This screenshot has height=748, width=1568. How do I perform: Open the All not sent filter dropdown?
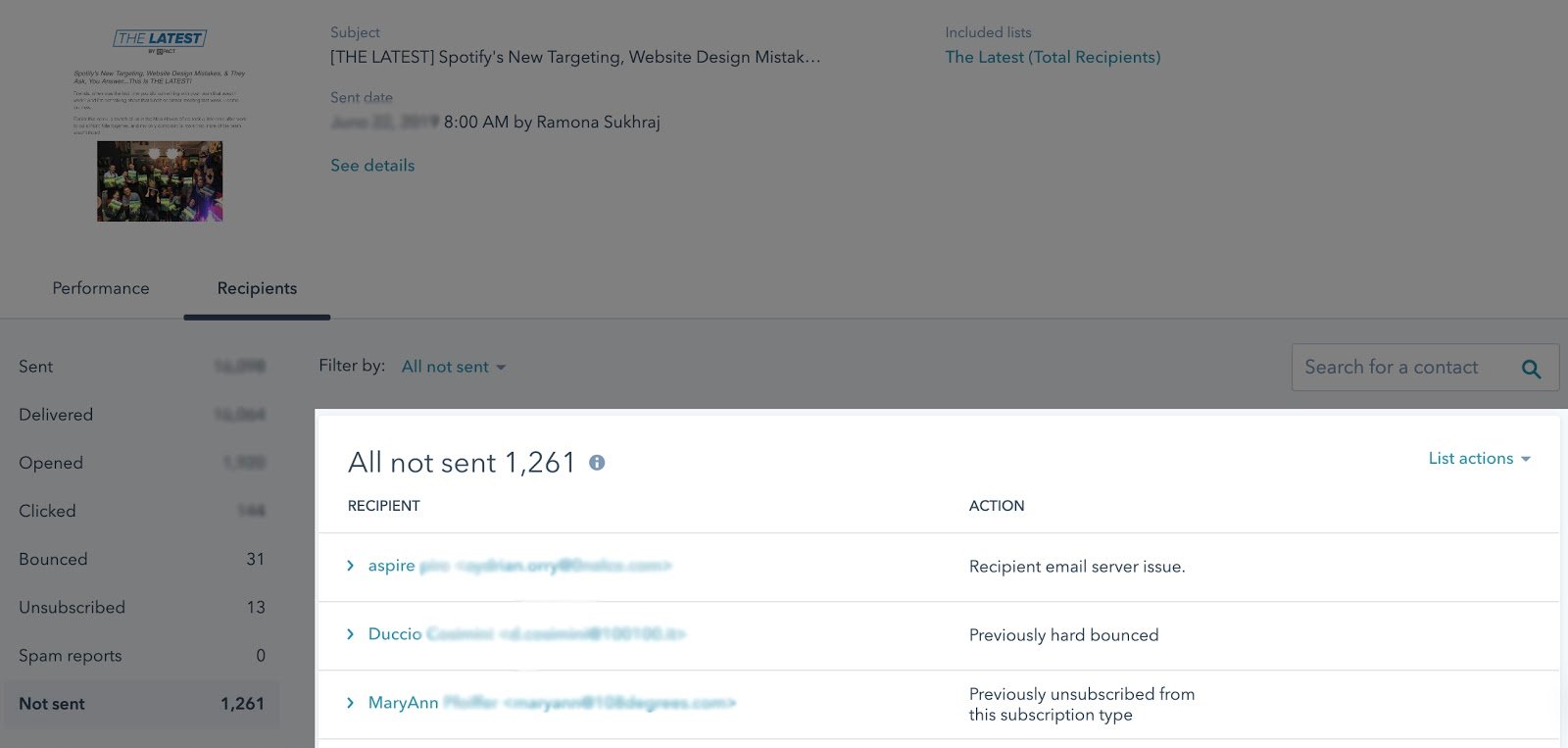tap(453, 367)
